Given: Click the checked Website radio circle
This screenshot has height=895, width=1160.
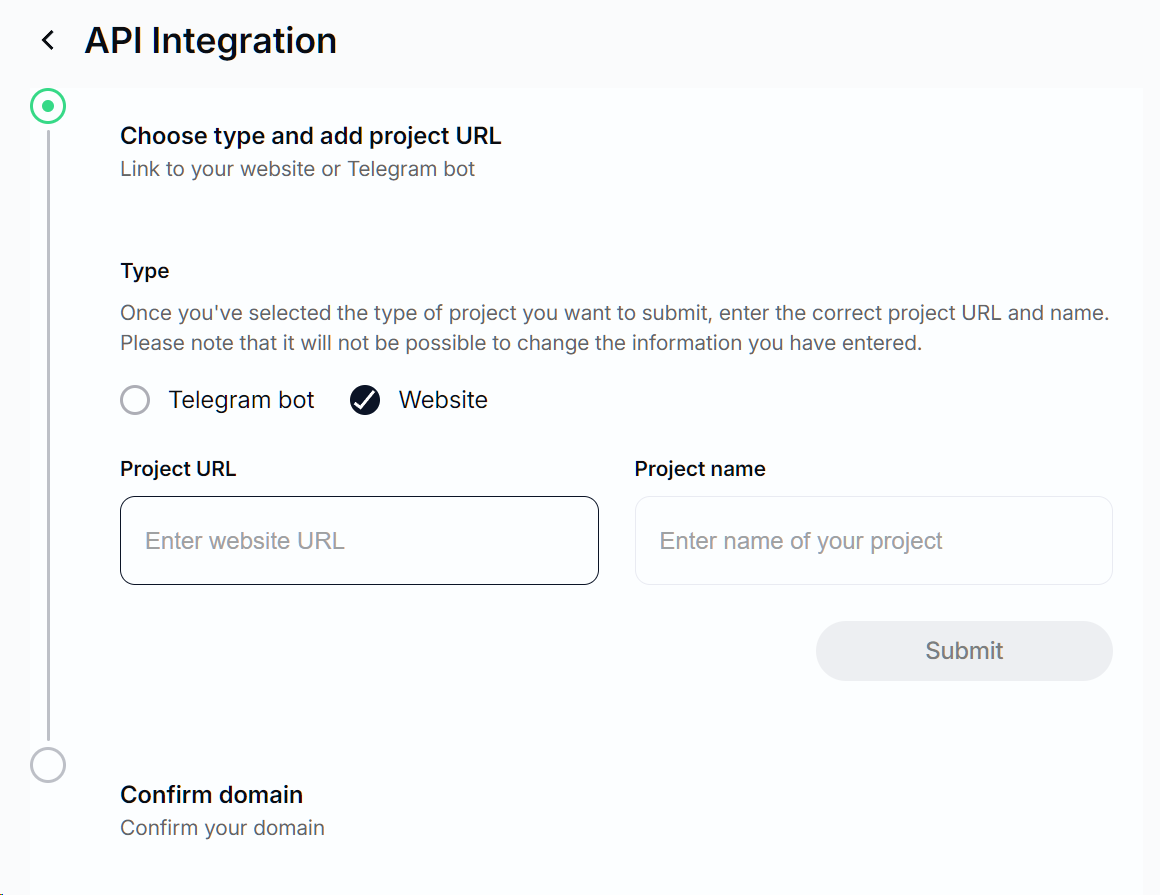Looking at the screenshot, I should pyautogui.click(x=365, y=401).
